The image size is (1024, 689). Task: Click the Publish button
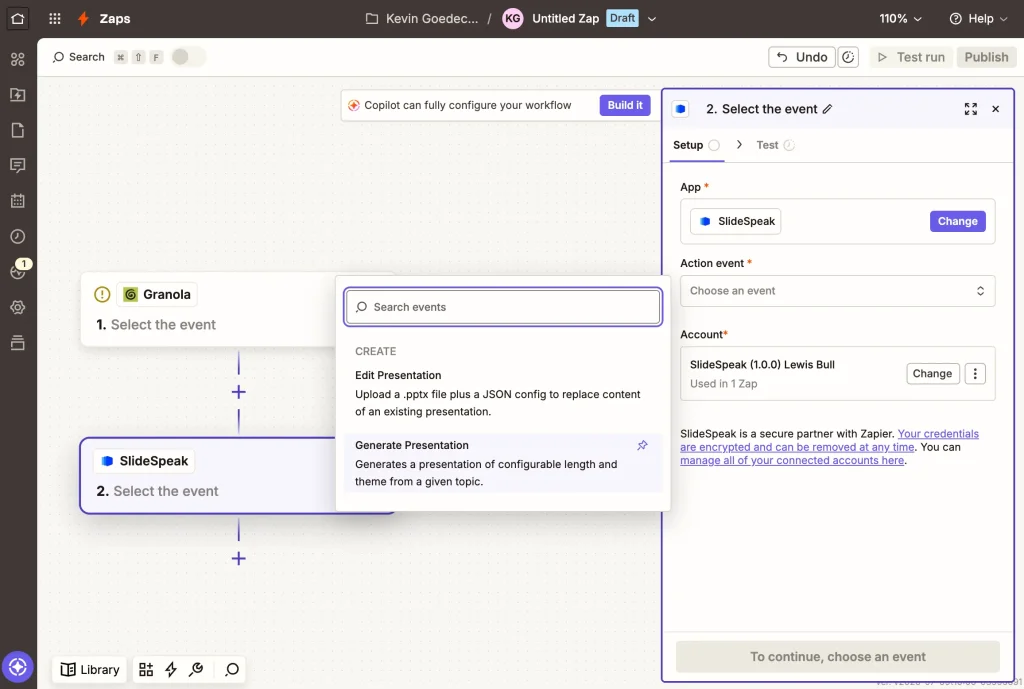[986, 57]
